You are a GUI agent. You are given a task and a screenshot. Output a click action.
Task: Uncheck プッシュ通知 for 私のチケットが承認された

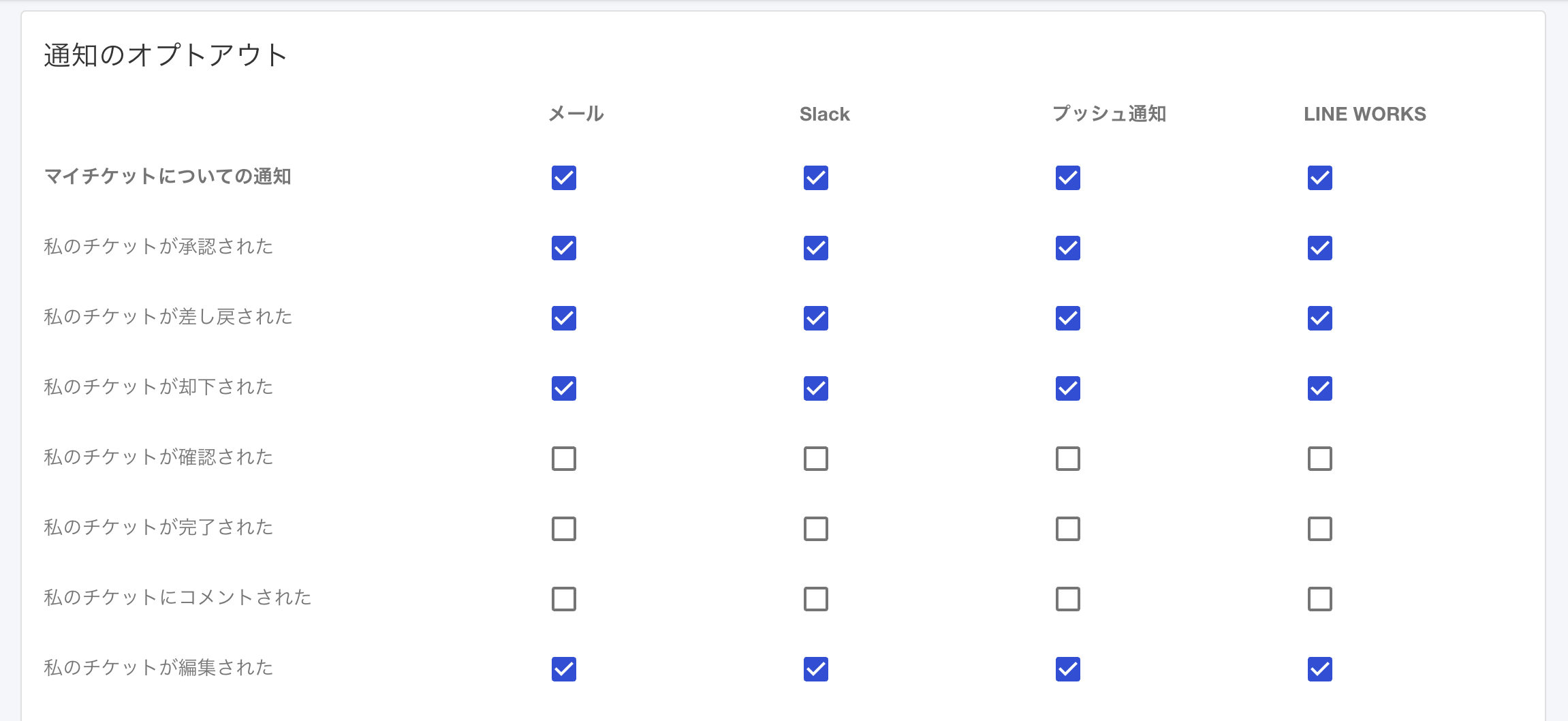1068,248
